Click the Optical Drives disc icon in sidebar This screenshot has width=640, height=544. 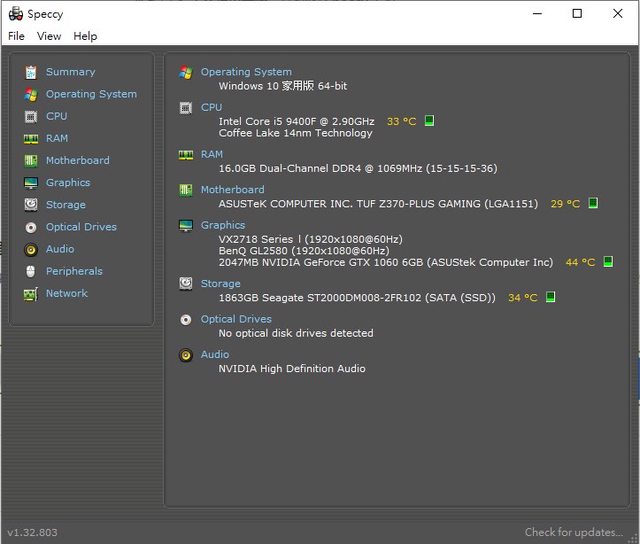(31, 227)
